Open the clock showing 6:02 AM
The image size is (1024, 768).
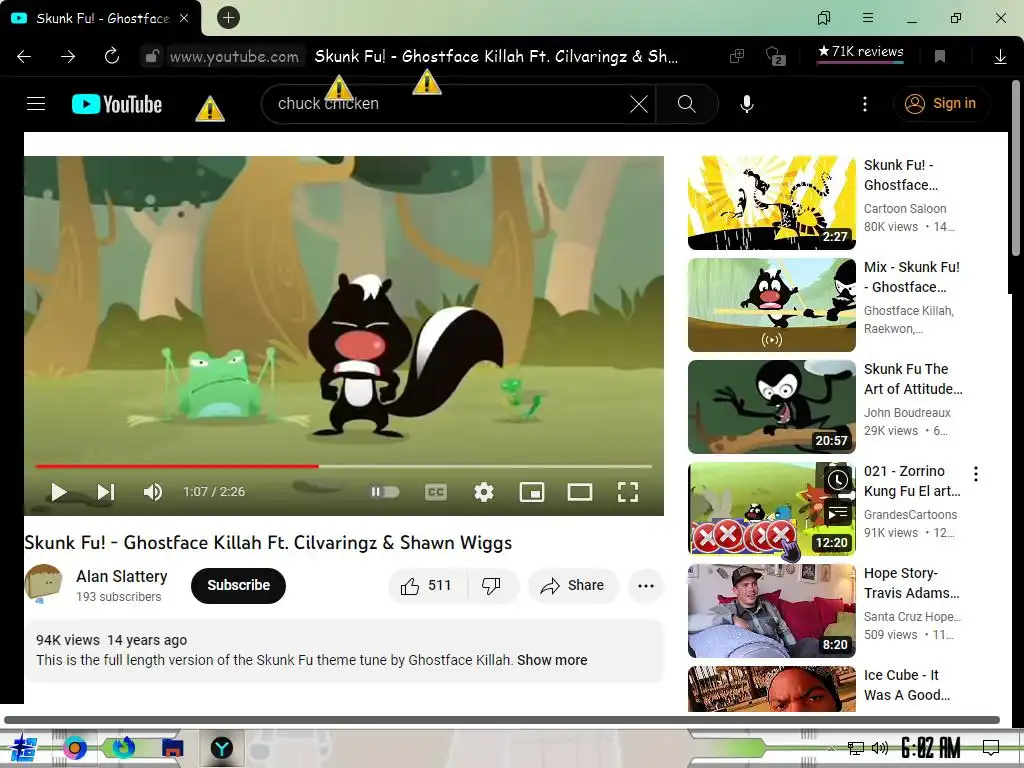tap(931, 748)
